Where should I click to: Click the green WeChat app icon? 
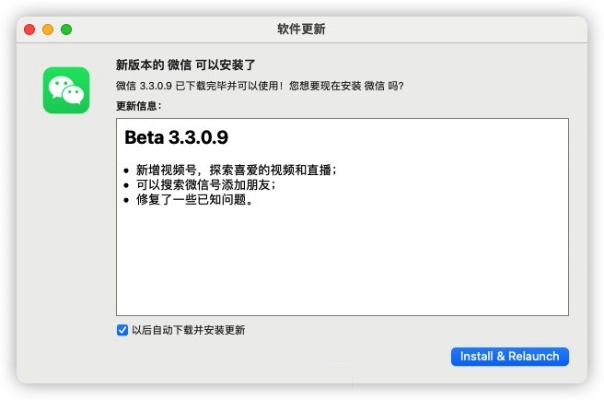tap(66, 90)
